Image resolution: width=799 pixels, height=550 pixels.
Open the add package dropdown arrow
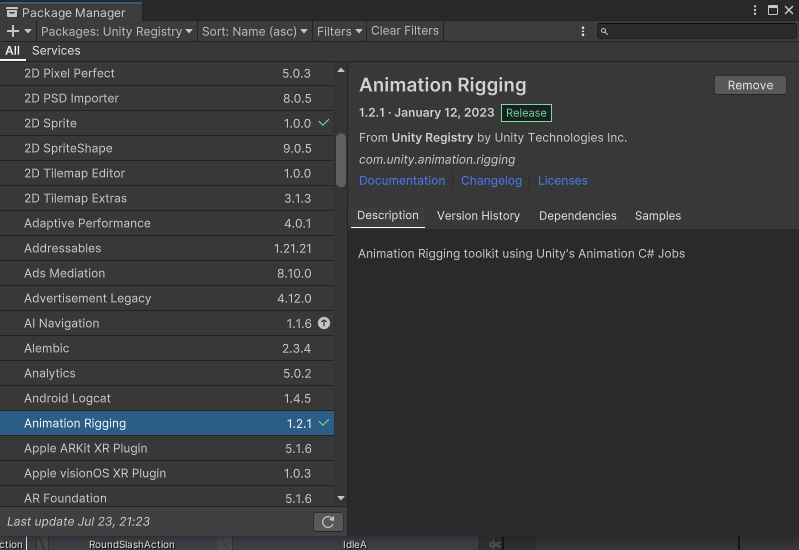pos(28,31)
